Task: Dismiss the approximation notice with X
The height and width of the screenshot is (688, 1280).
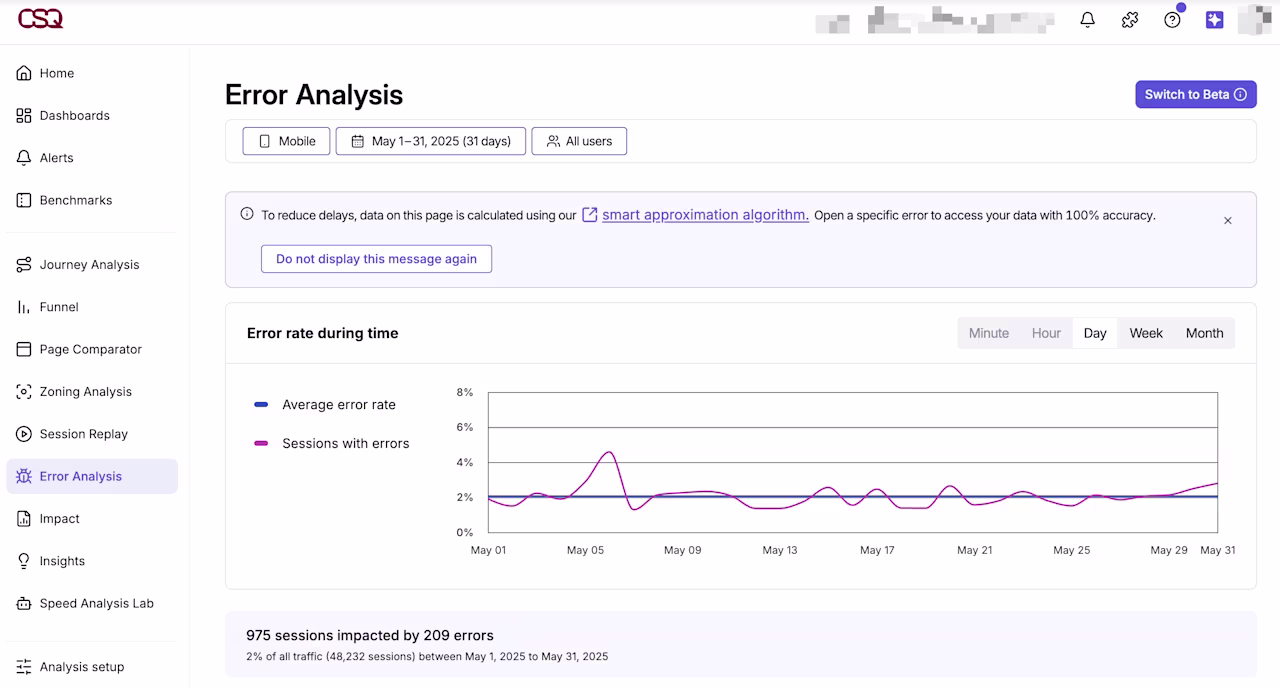Action: [1228, 220]
